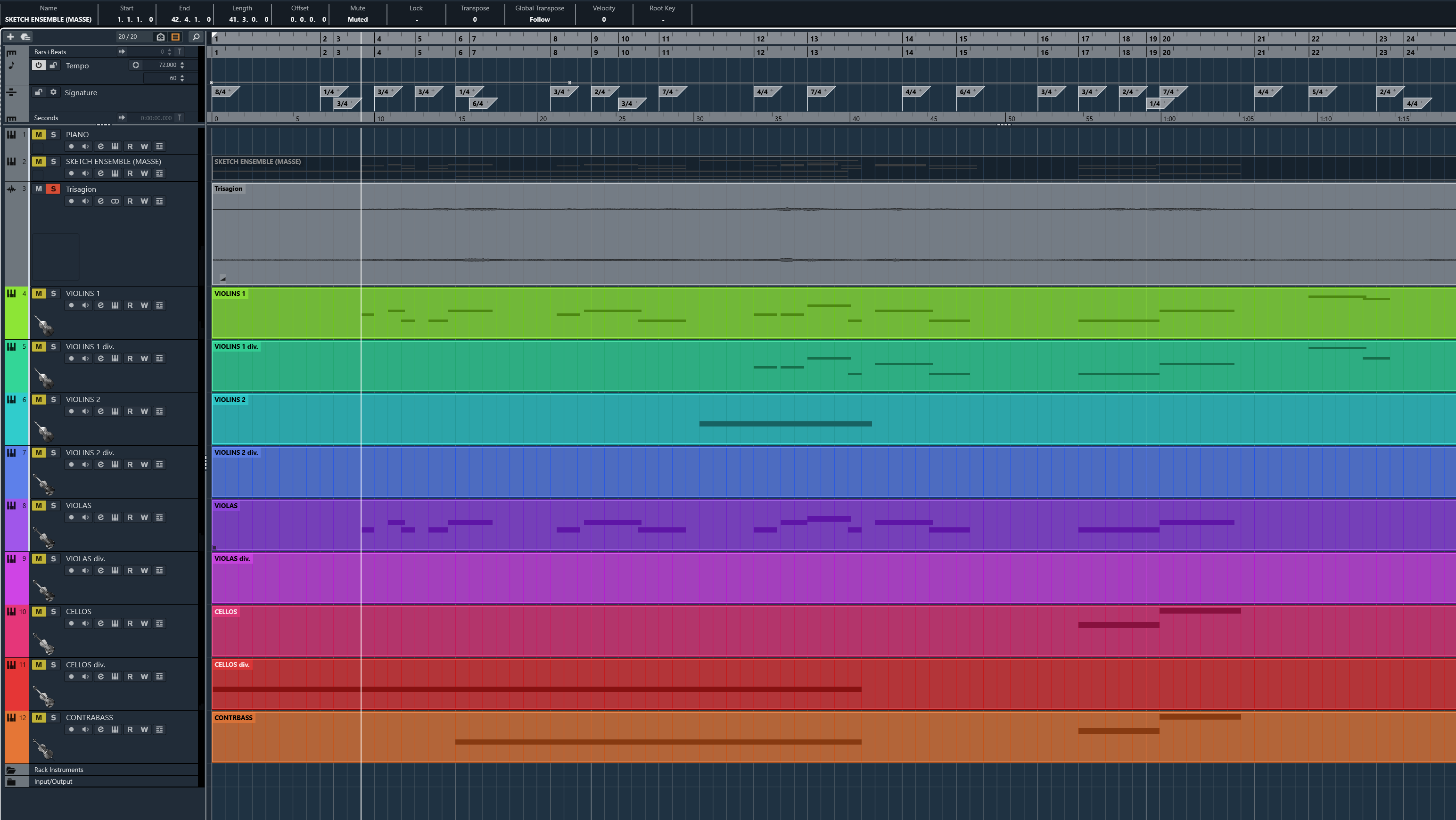Open the track visibility agents button
Image resolution: width=1456 pixels, height=820 pixels.
[161, 37]
